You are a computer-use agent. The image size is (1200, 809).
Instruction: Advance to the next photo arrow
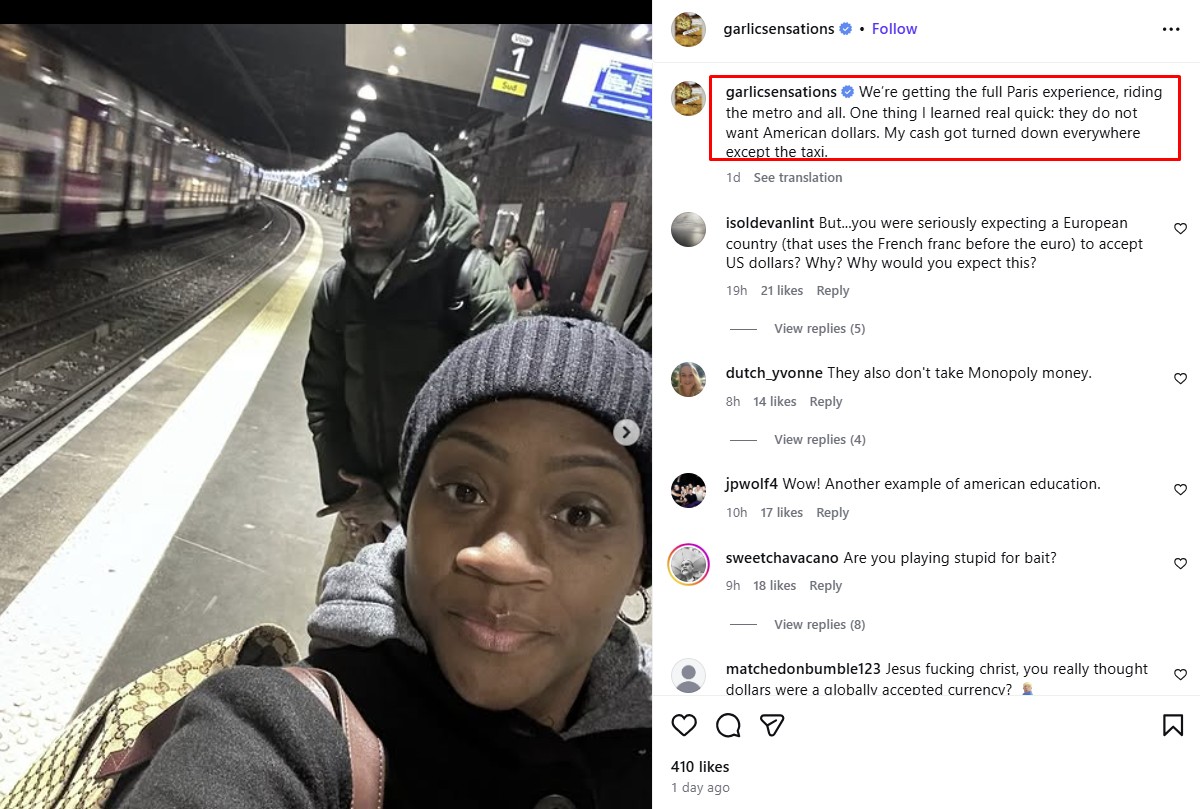click(626, 432)
